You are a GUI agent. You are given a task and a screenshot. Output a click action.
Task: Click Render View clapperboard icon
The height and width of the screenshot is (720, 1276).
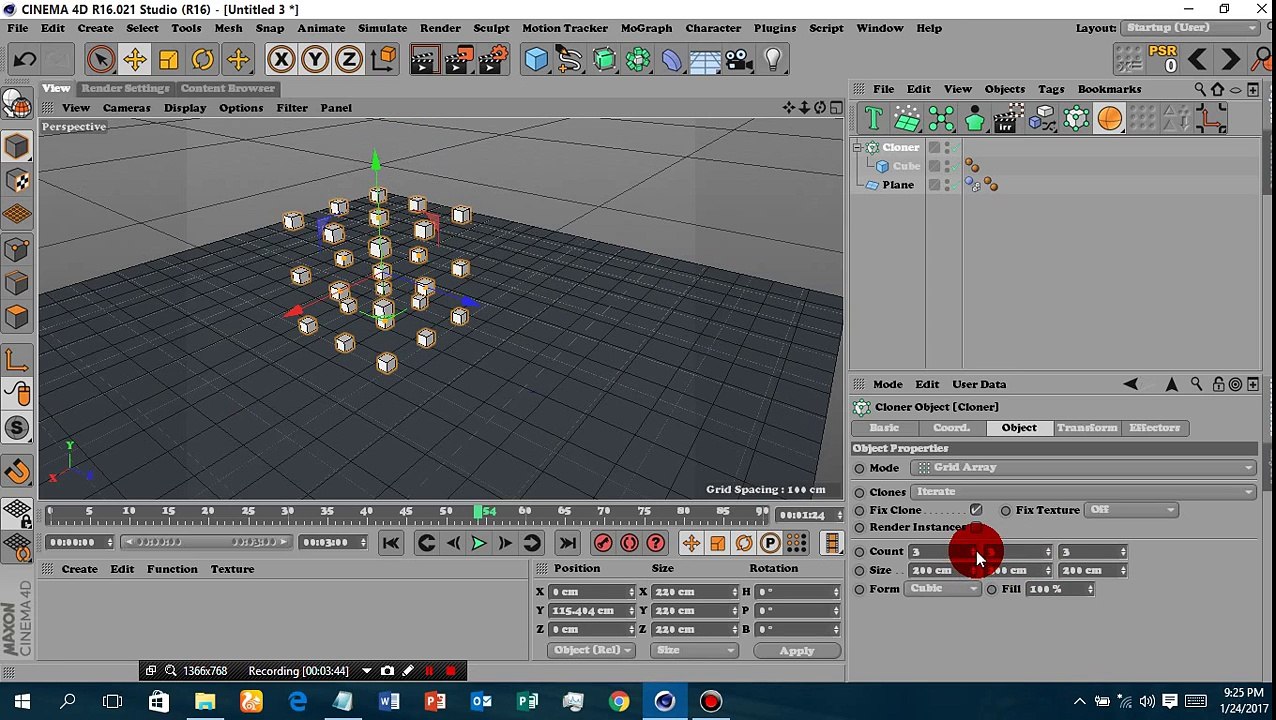pyautogui.click(x=424, y=60)
